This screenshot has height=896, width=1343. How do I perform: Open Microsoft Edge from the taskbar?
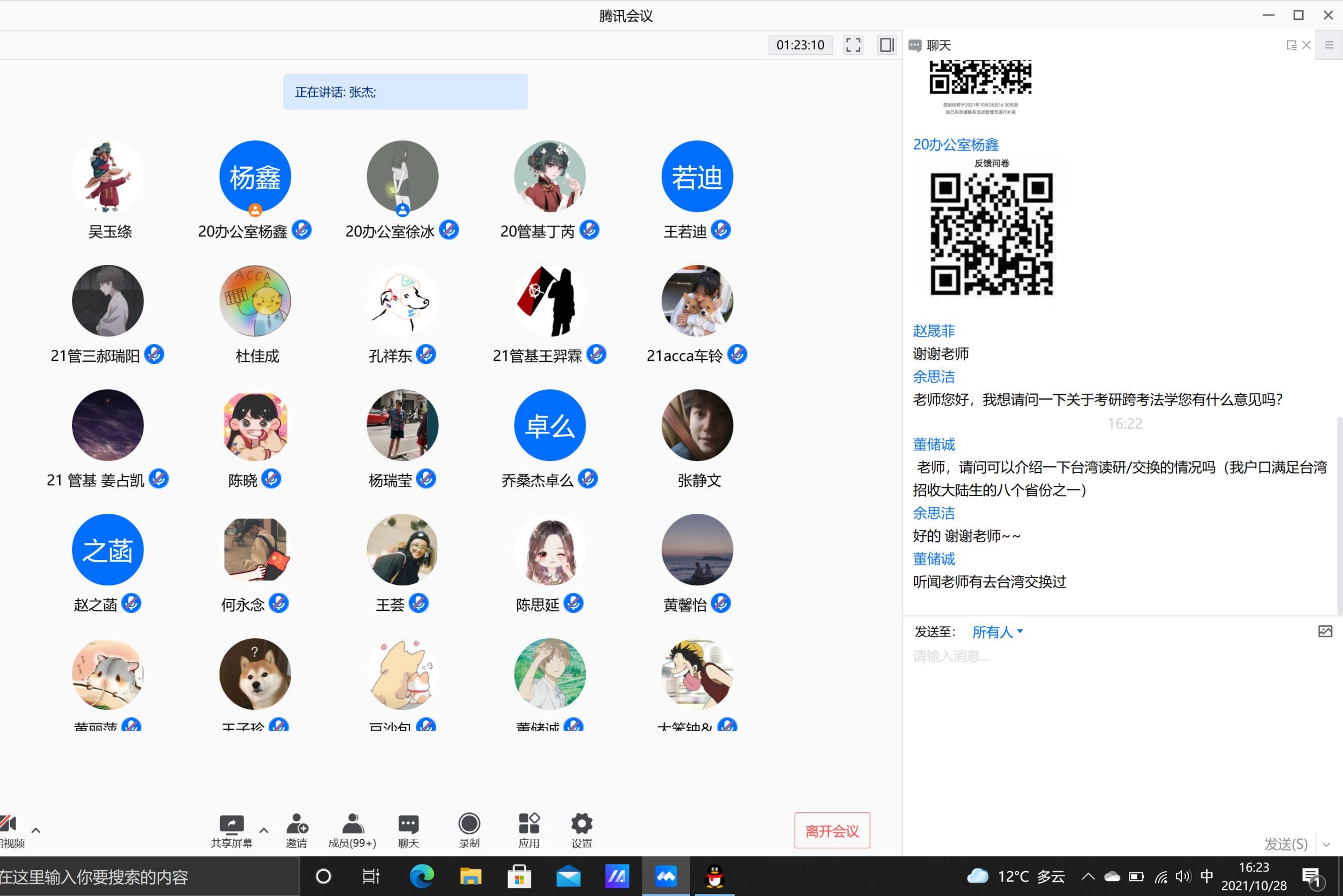click(422, 876)
